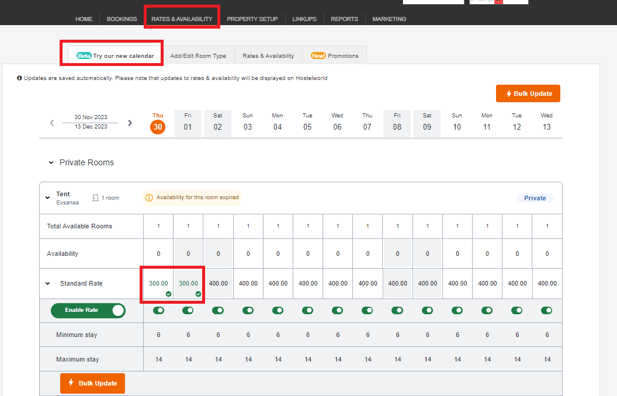Click the Maximum stay row label
The width and height of the screenshot is (617, 396).
[x=78, y=359]
